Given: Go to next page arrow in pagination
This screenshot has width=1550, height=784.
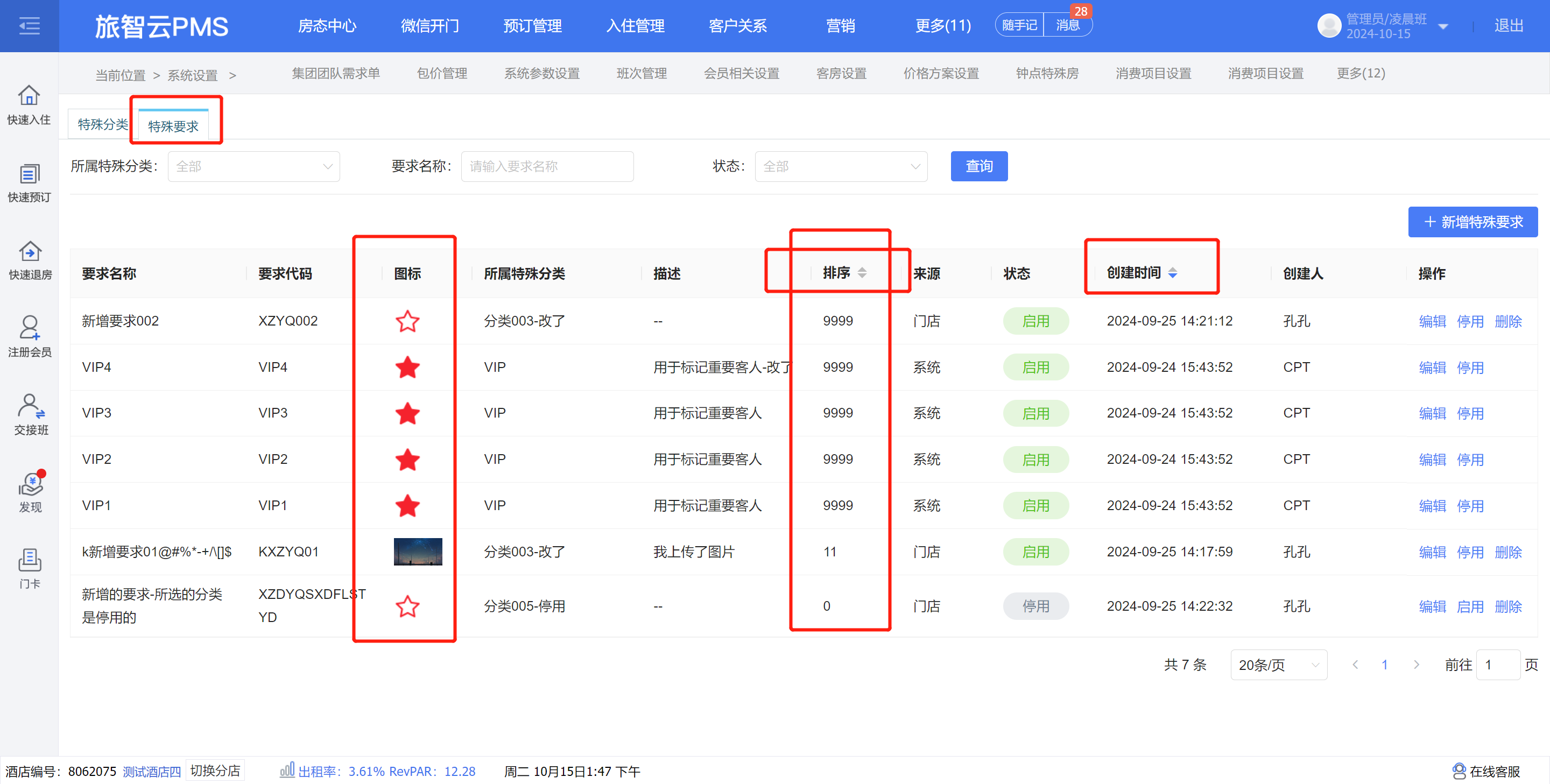Looking at the screenshot, I should coord(1416,664).
